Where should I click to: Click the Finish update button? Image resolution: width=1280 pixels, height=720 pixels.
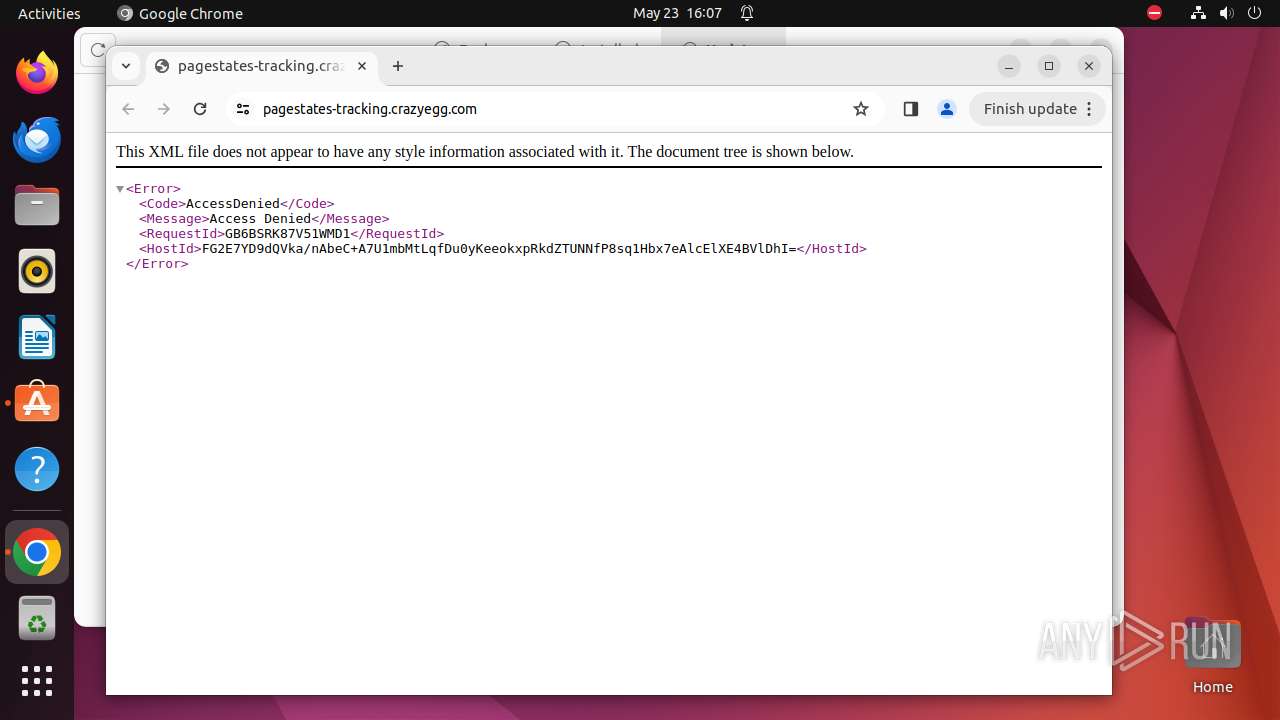coord(1038,109)
